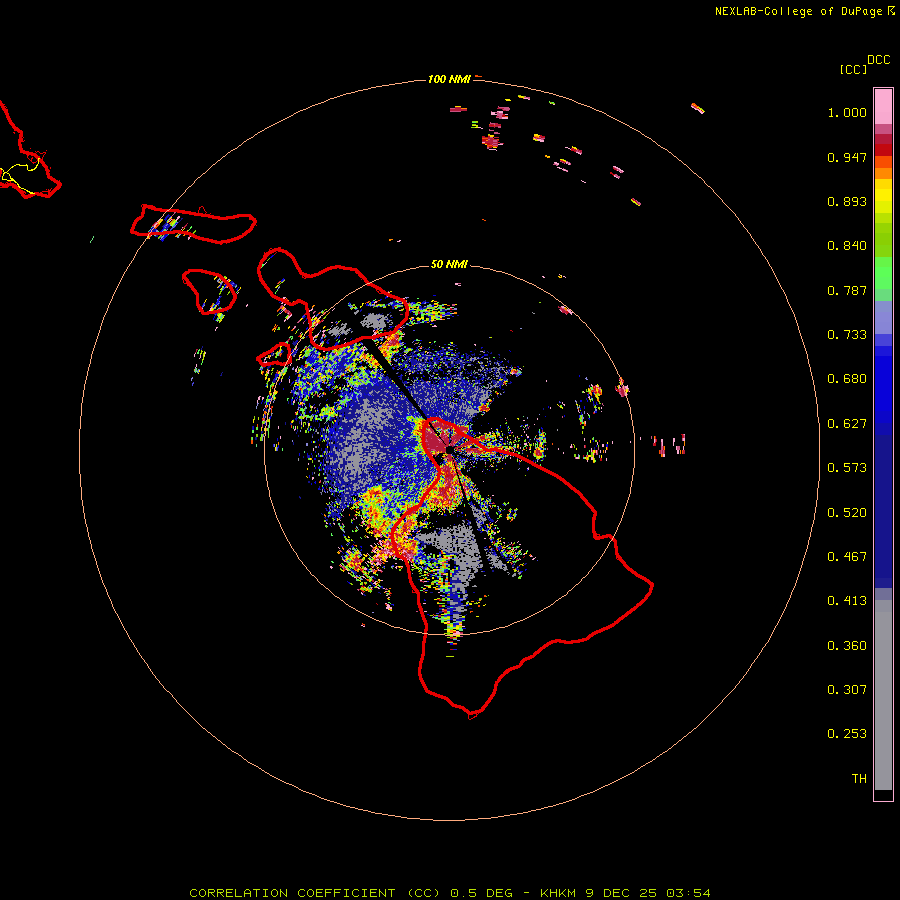Click the 0.733 scale value
The image size is (900, 900).
point(847,335)
